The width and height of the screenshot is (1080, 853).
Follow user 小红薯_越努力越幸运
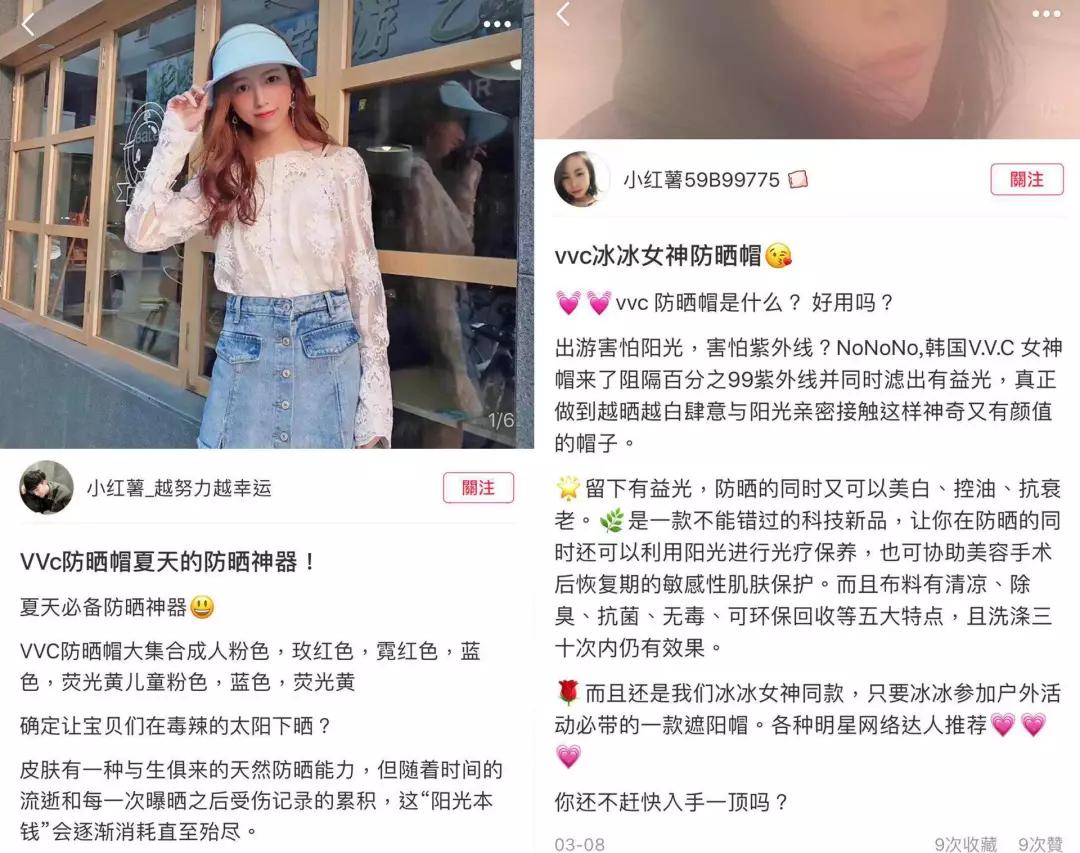tap(479, 488)
